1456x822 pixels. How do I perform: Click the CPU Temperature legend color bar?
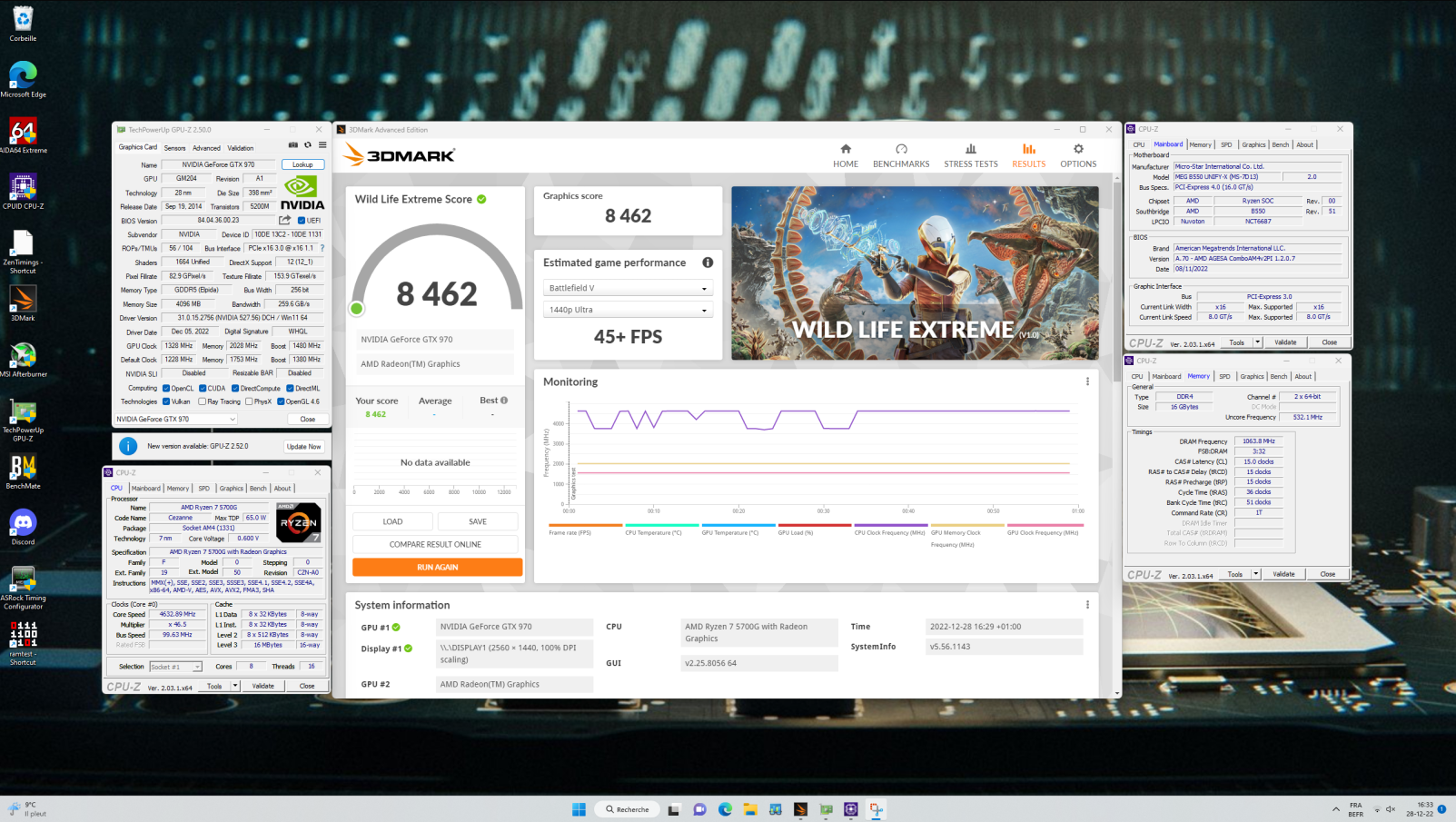coord(662,525)
